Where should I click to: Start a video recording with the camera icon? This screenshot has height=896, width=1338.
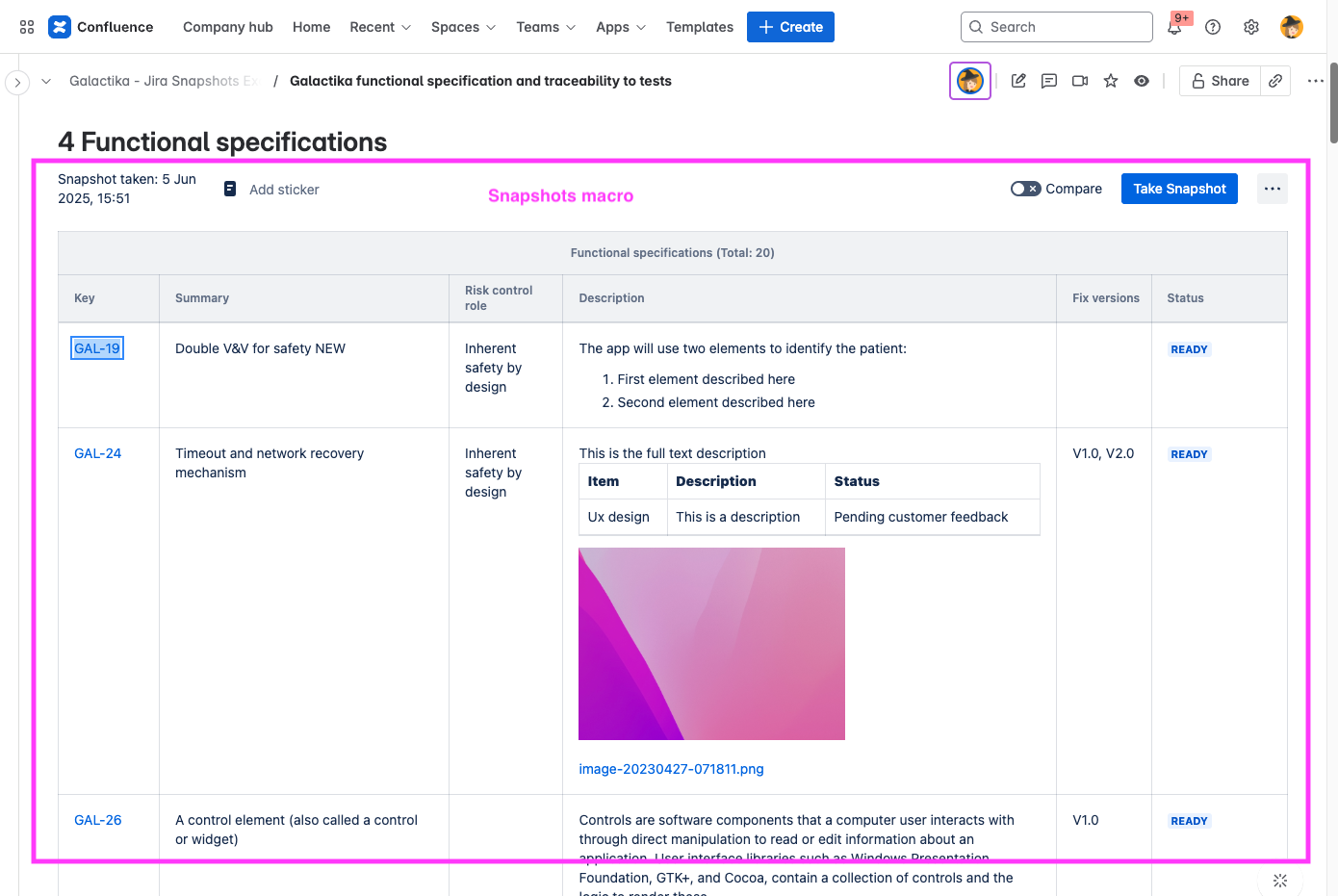tap(1079, 81)
